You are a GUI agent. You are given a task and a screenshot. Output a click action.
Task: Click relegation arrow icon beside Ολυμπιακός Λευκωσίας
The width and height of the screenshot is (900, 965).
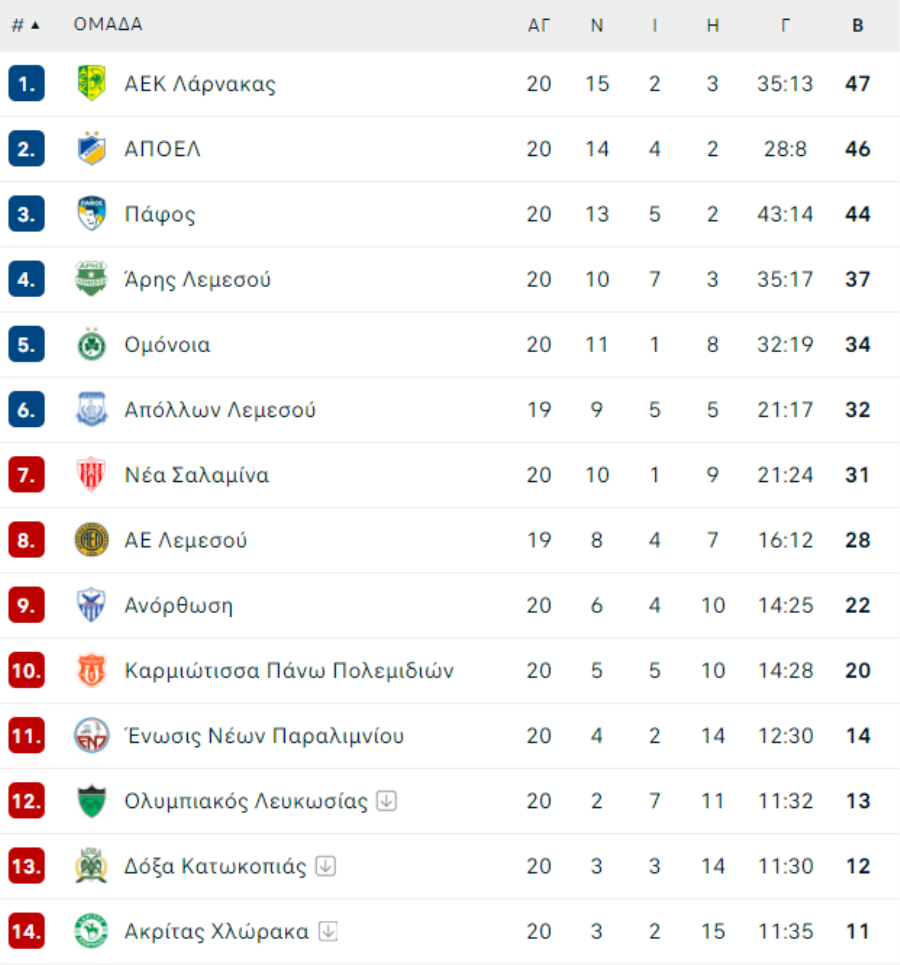pos(387,801)
